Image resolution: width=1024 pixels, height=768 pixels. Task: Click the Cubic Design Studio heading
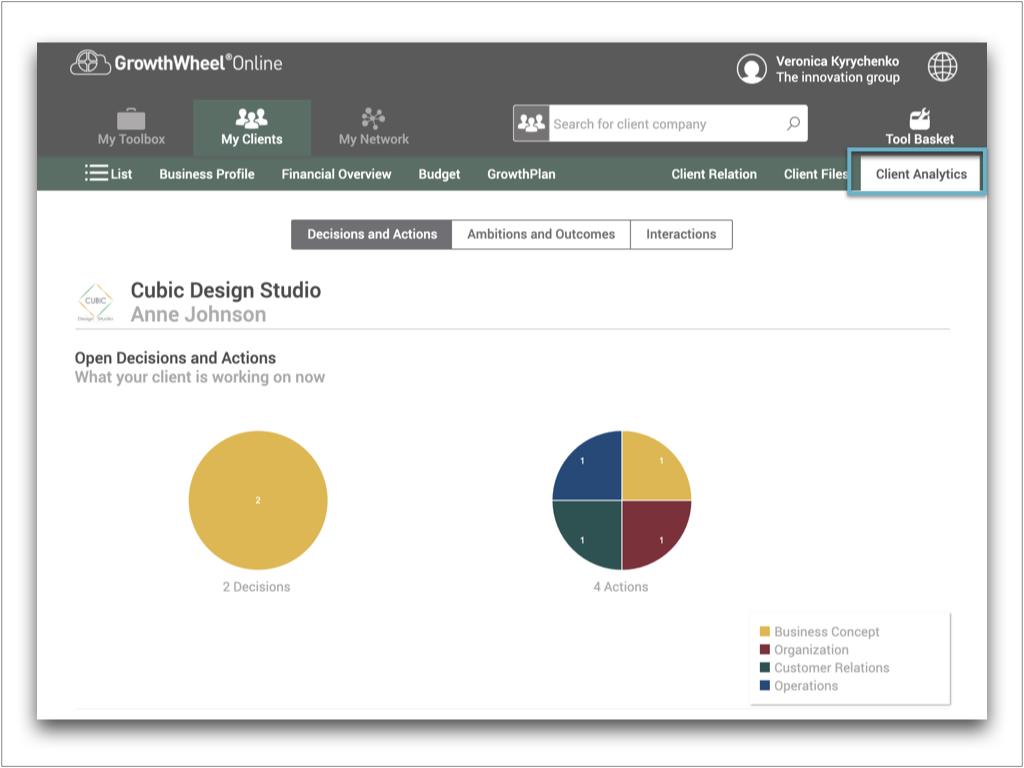(x=226, y=290)
